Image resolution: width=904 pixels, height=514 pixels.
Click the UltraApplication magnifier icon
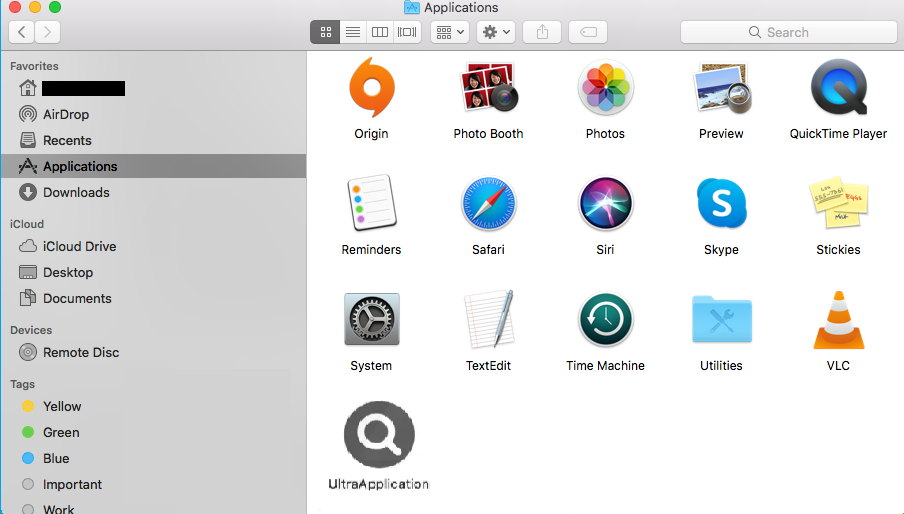point(379,435)
